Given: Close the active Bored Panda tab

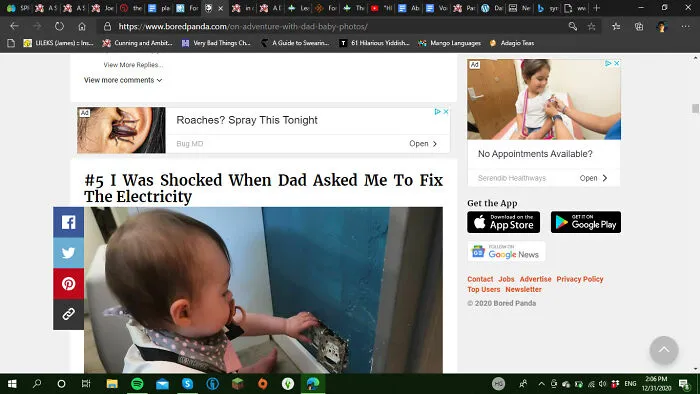Looking at the screenshot, I should click(220, 8).
